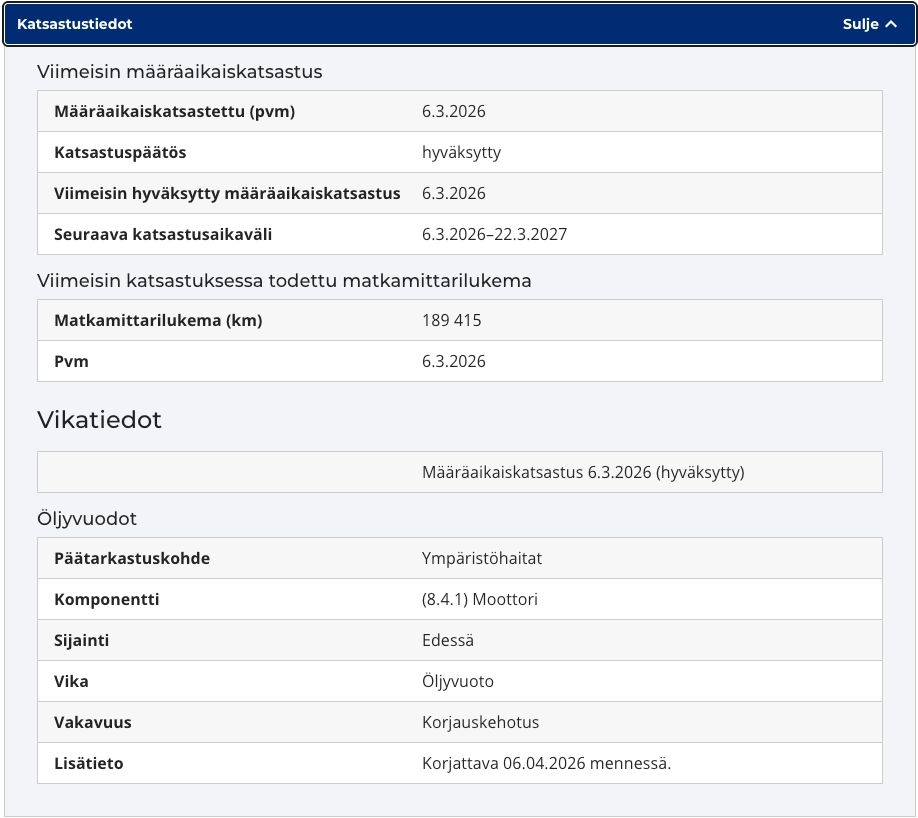The width and height of the screenshot is (918, 818).
Task: Select the Määräaikaiskatsastus 6.3.2026 (hyväksytty) row
Action: tap(460, 472)
